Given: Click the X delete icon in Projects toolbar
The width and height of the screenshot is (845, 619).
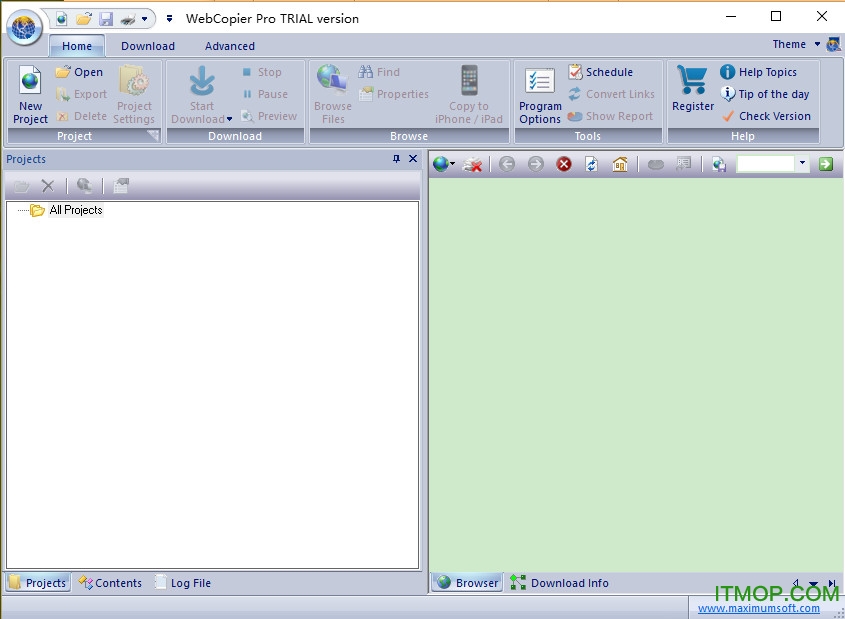Looking at the screenshot, I should [47, 186].
